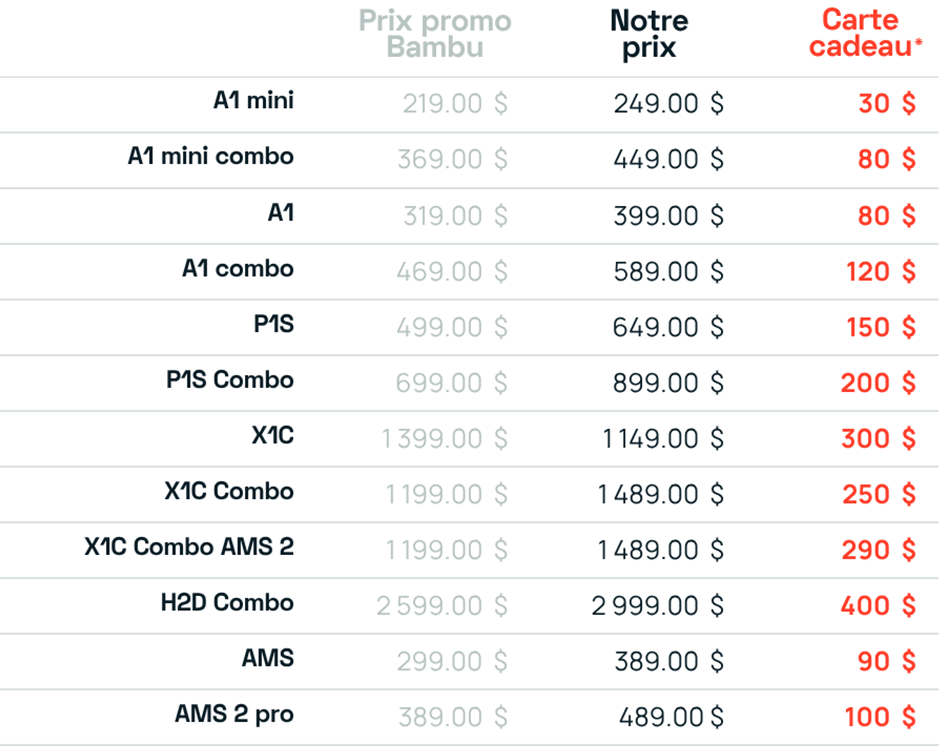This screenshot has height=750, width=940.
Task: Click the 30 $ gift card amount
Action: [x=886, y=103]
